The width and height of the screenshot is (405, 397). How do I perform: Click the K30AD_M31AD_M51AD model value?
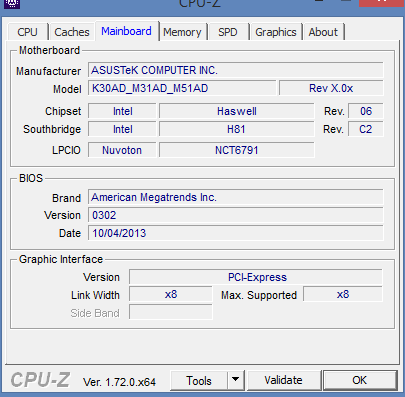coord(182,88)
